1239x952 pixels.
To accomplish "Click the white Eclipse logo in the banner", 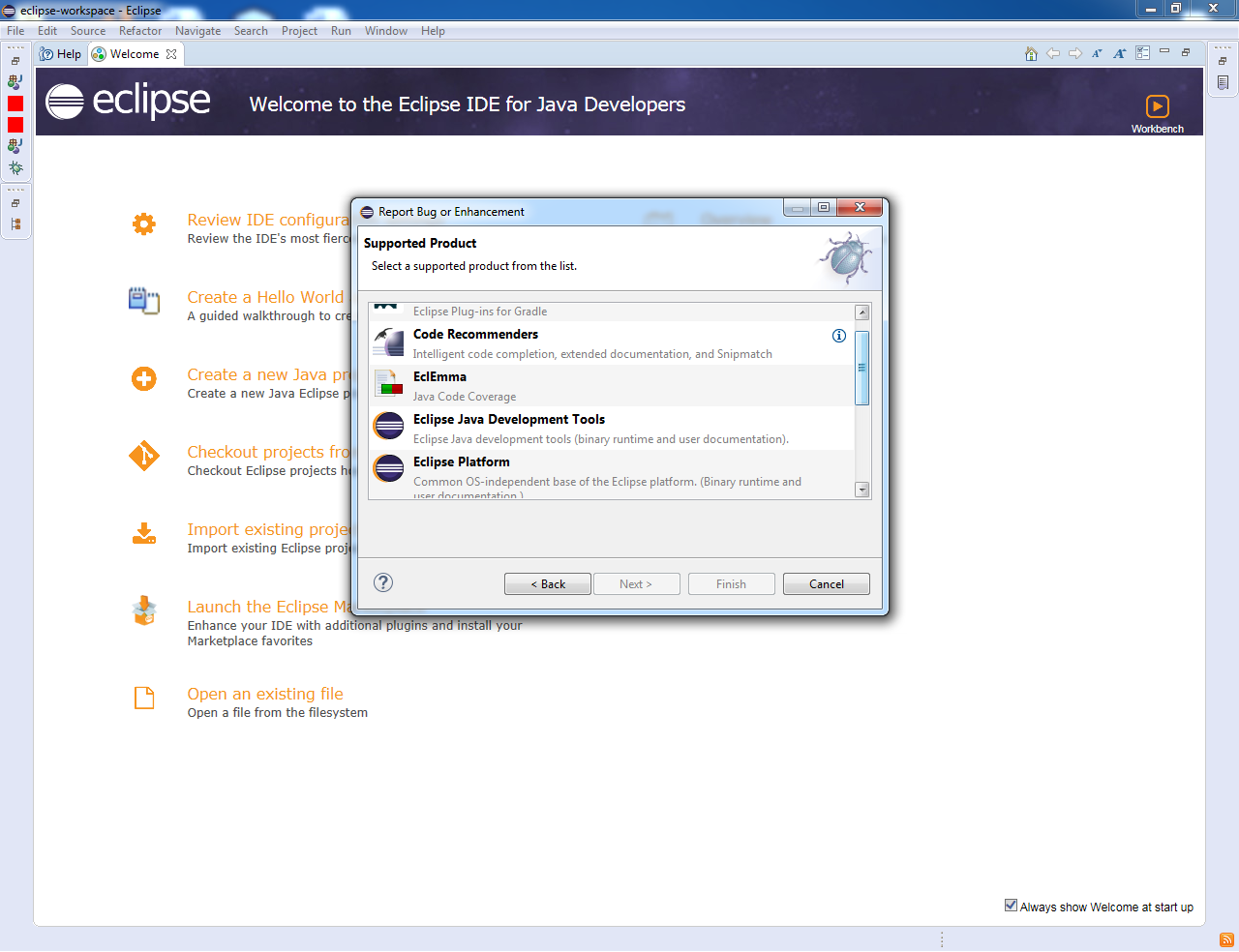I will [128, 101].
